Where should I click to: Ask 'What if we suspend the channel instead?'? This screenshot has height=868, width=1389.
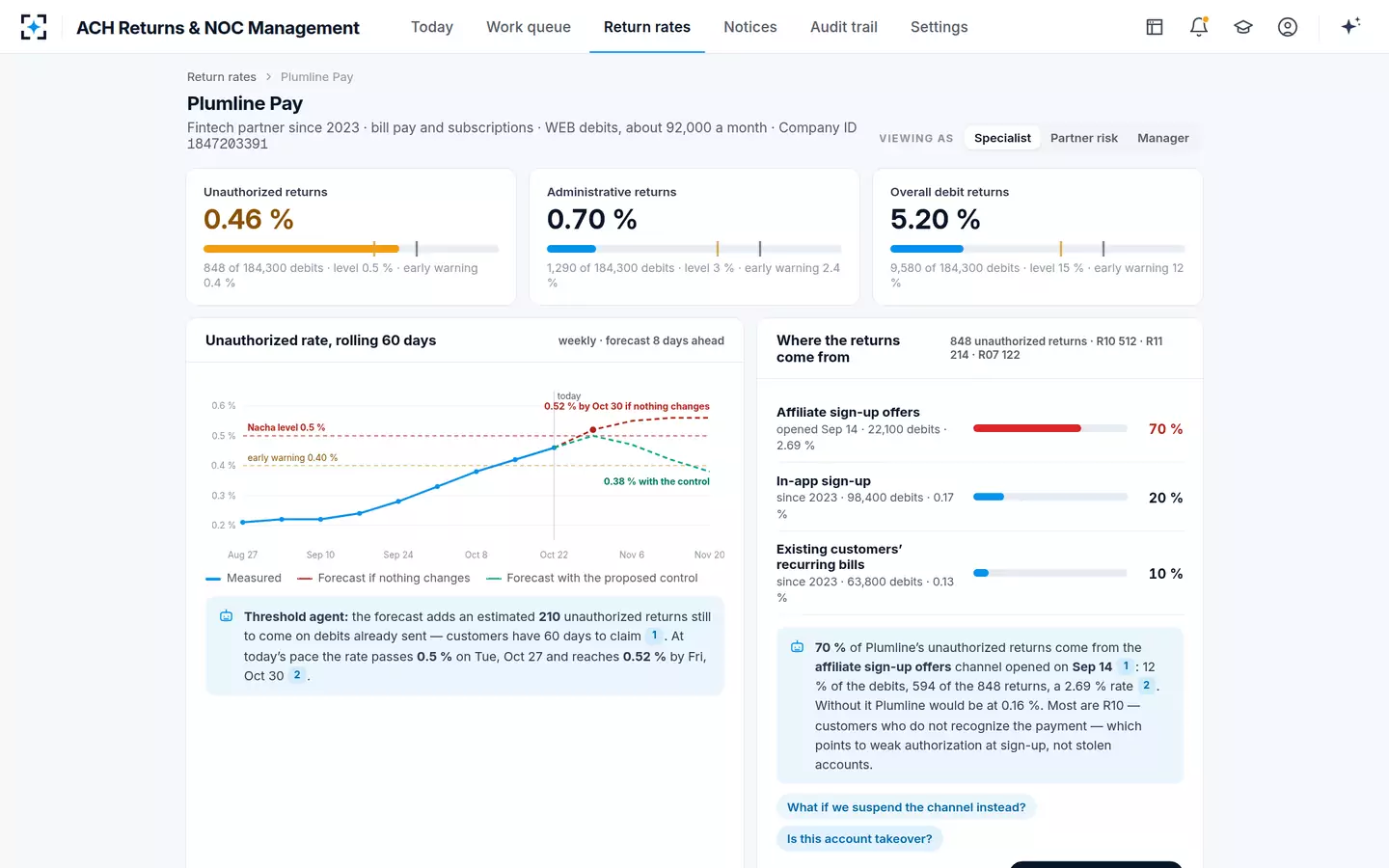point(907,807)
